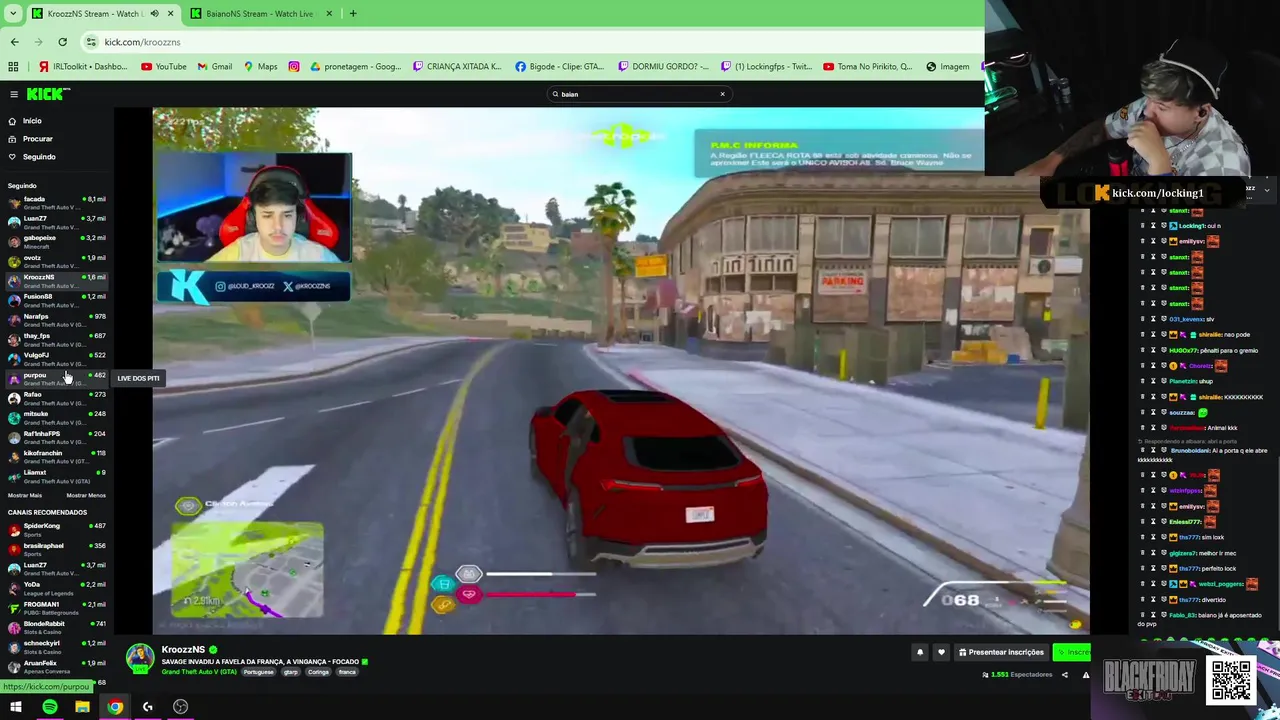The width and height of the screenshot is (1280, 720).
Task: Click the Kick logo
Action: pyautogui.click(x=48, y=94)
